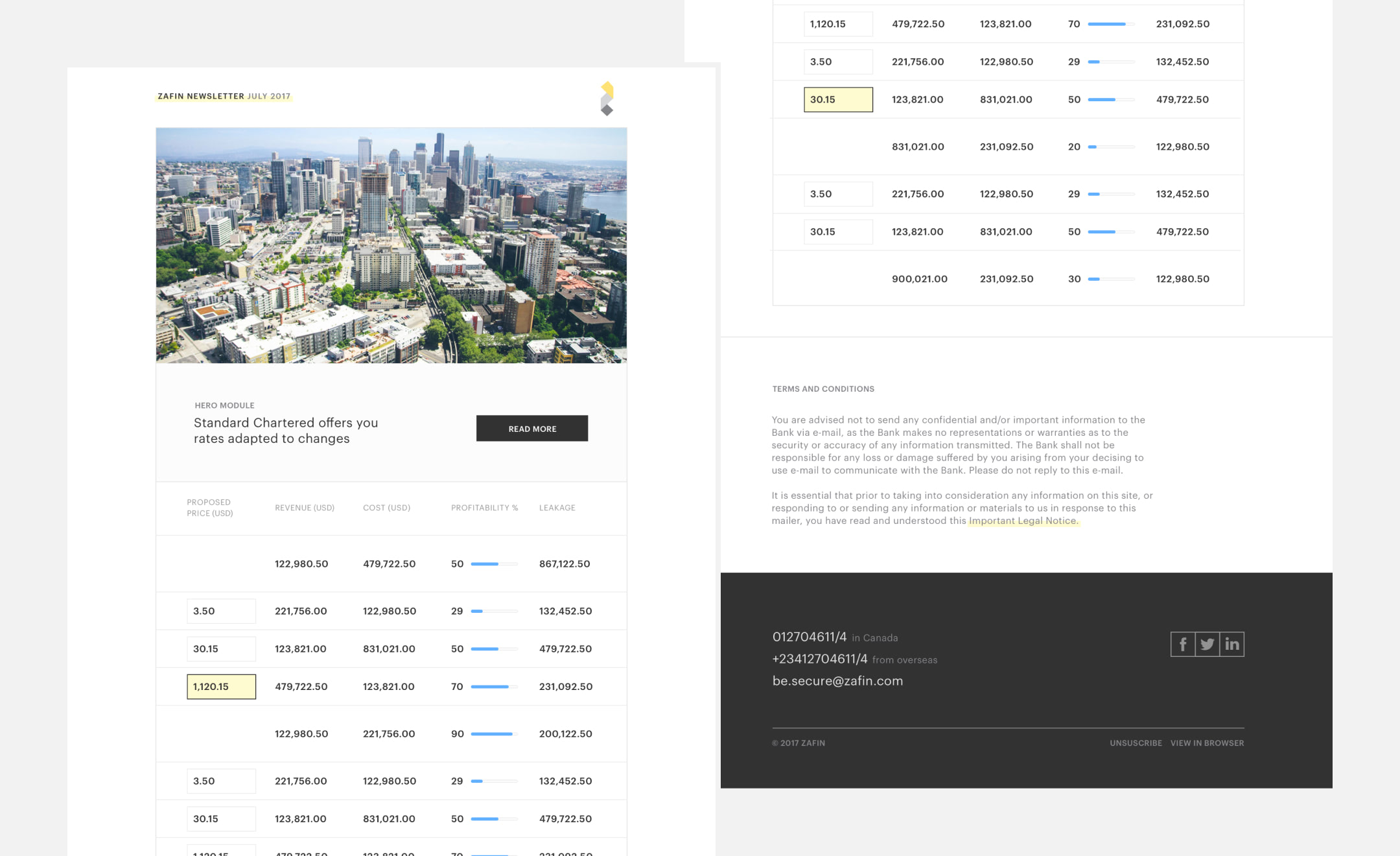Click the COST (USD) column header
The image size is (1400, 856).
pyautogui.click(x=386, y=508)
